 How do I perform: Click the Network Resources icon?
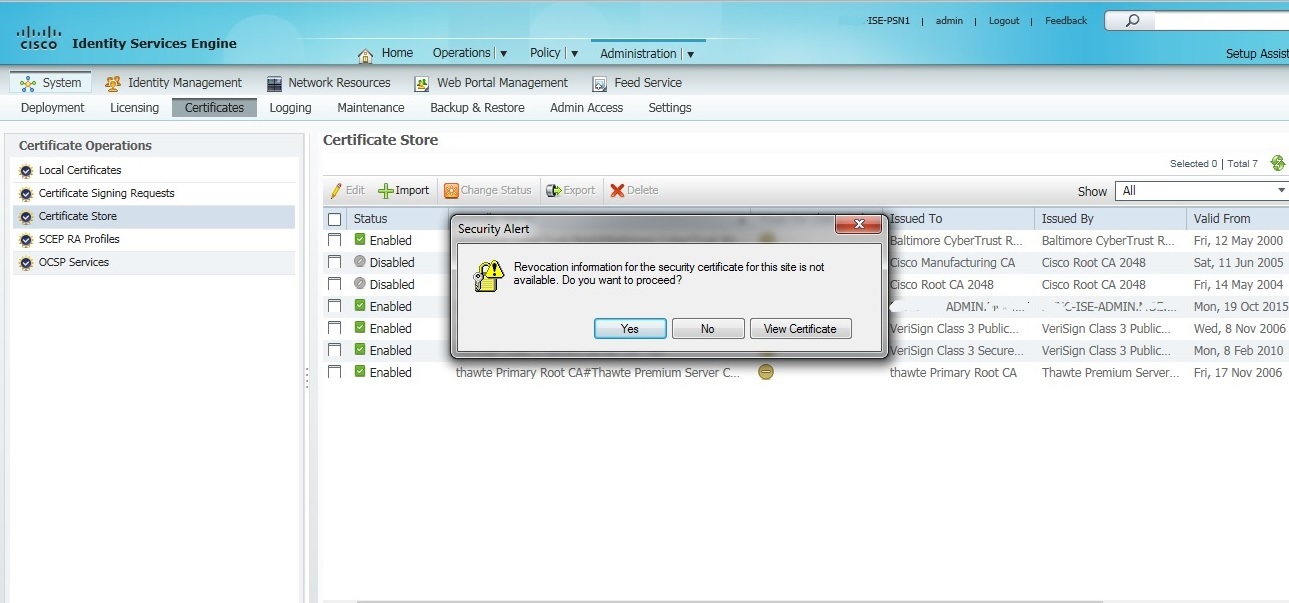(x=274, y=83)
